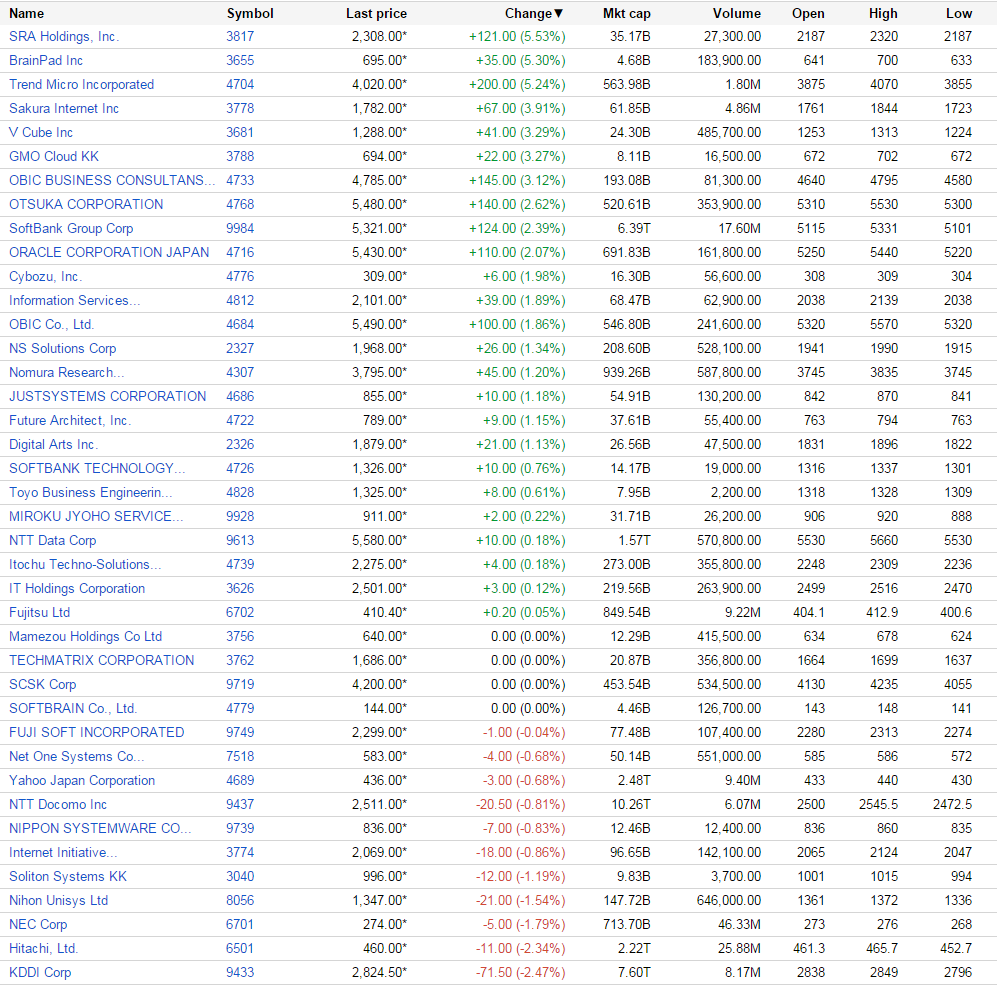This screenshot has width=997, height=987.
Task: Click symbol 6702 link
Action: point(240,612)
